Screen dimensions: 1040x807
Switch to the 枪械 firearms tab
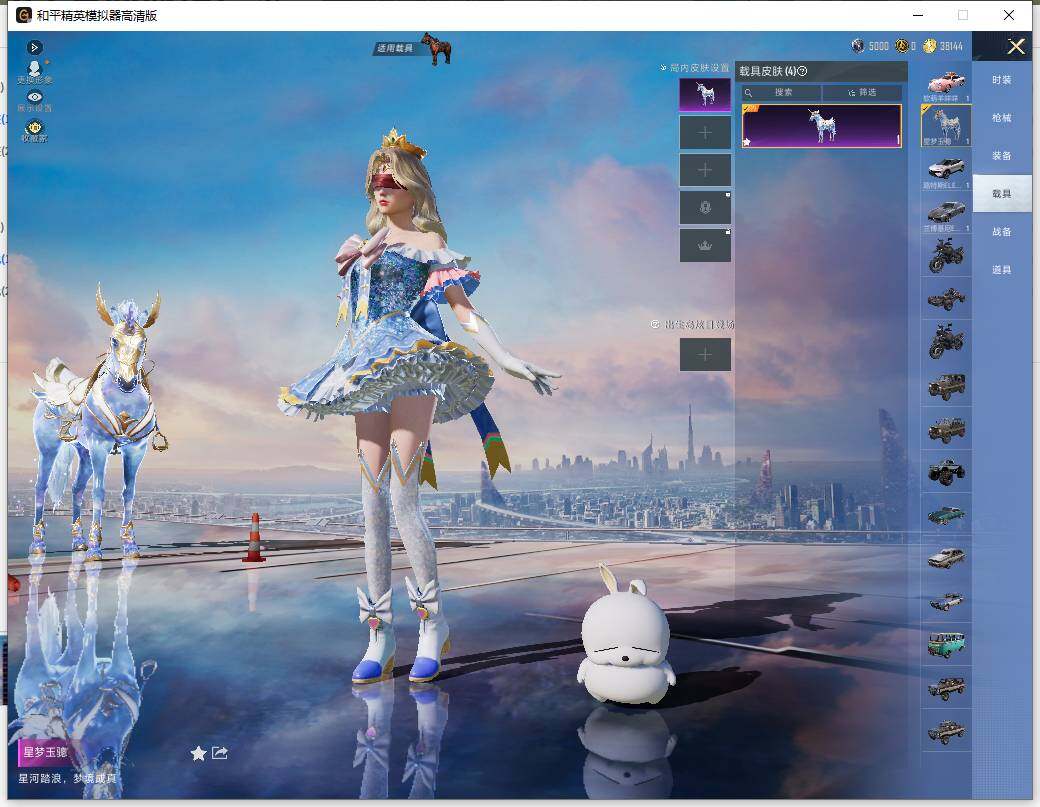point(1002,118)
